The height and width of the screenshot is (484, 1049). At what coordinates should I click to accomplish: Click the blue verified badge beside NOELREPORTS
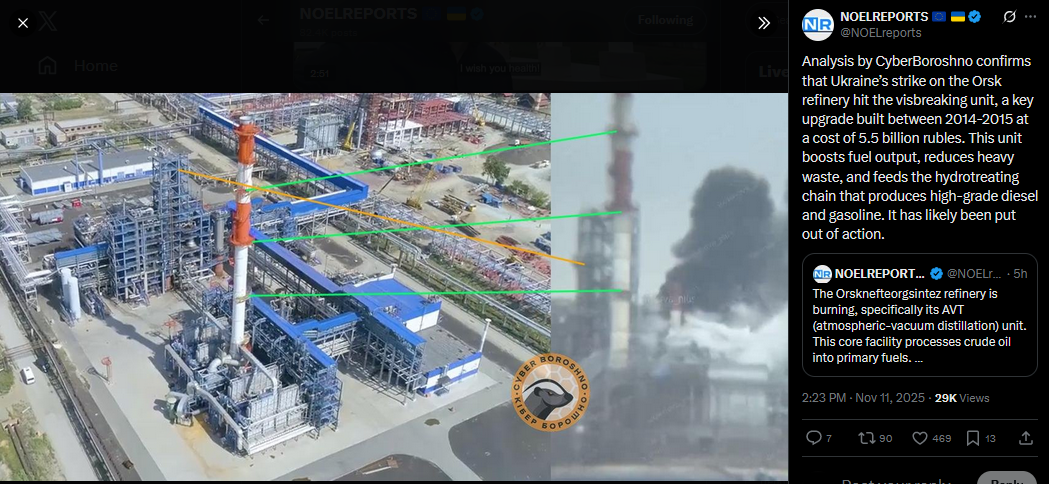click(975, 17)
